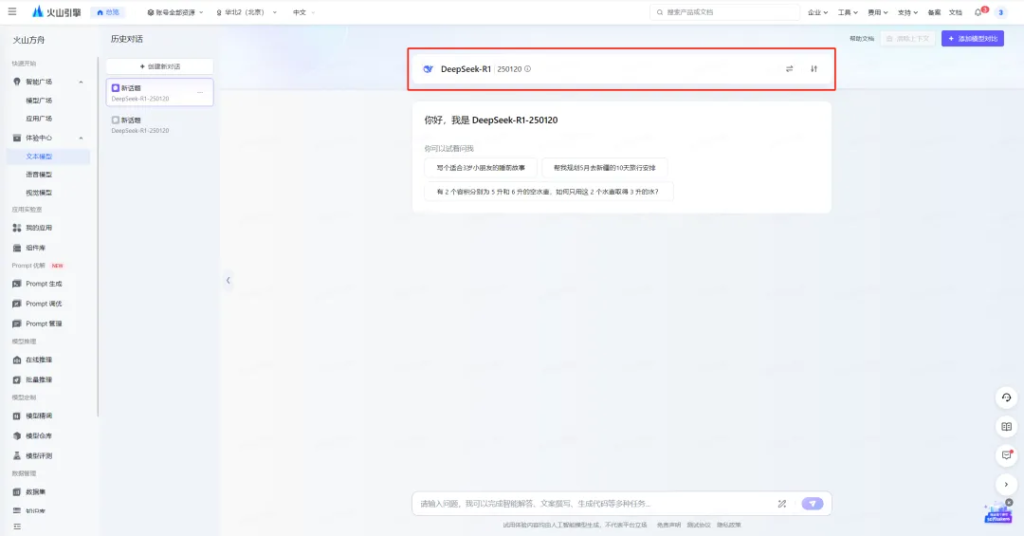Open Prompt 管理 in the sidebar
This screenshot has width=1024, height=536.
pos(44,323)
